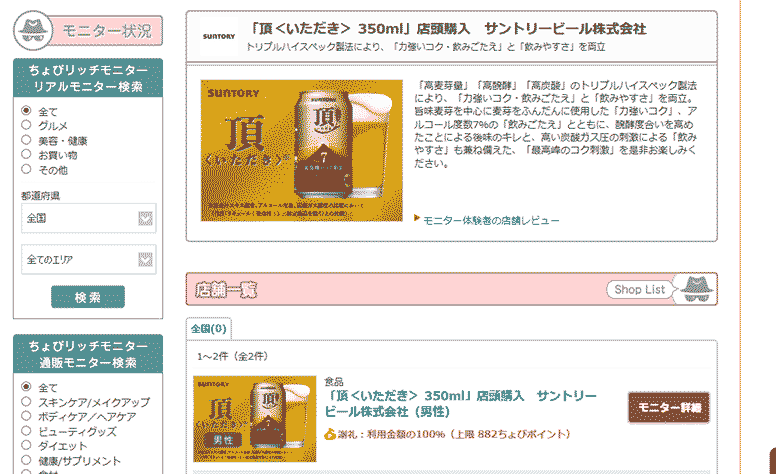
Task: Select the グルメ radio button
Action: [x=26, y=125]
